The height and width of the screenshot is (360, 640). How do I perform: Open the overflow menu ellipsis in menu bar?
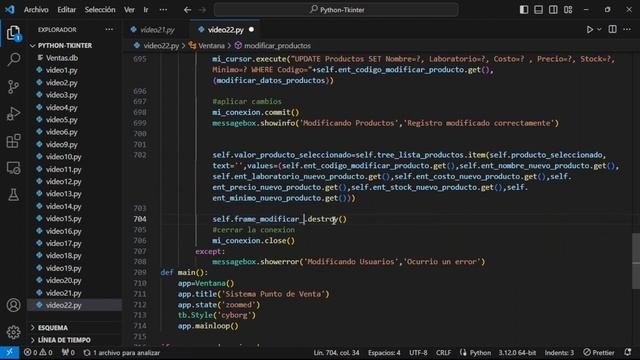pos(163,10)
